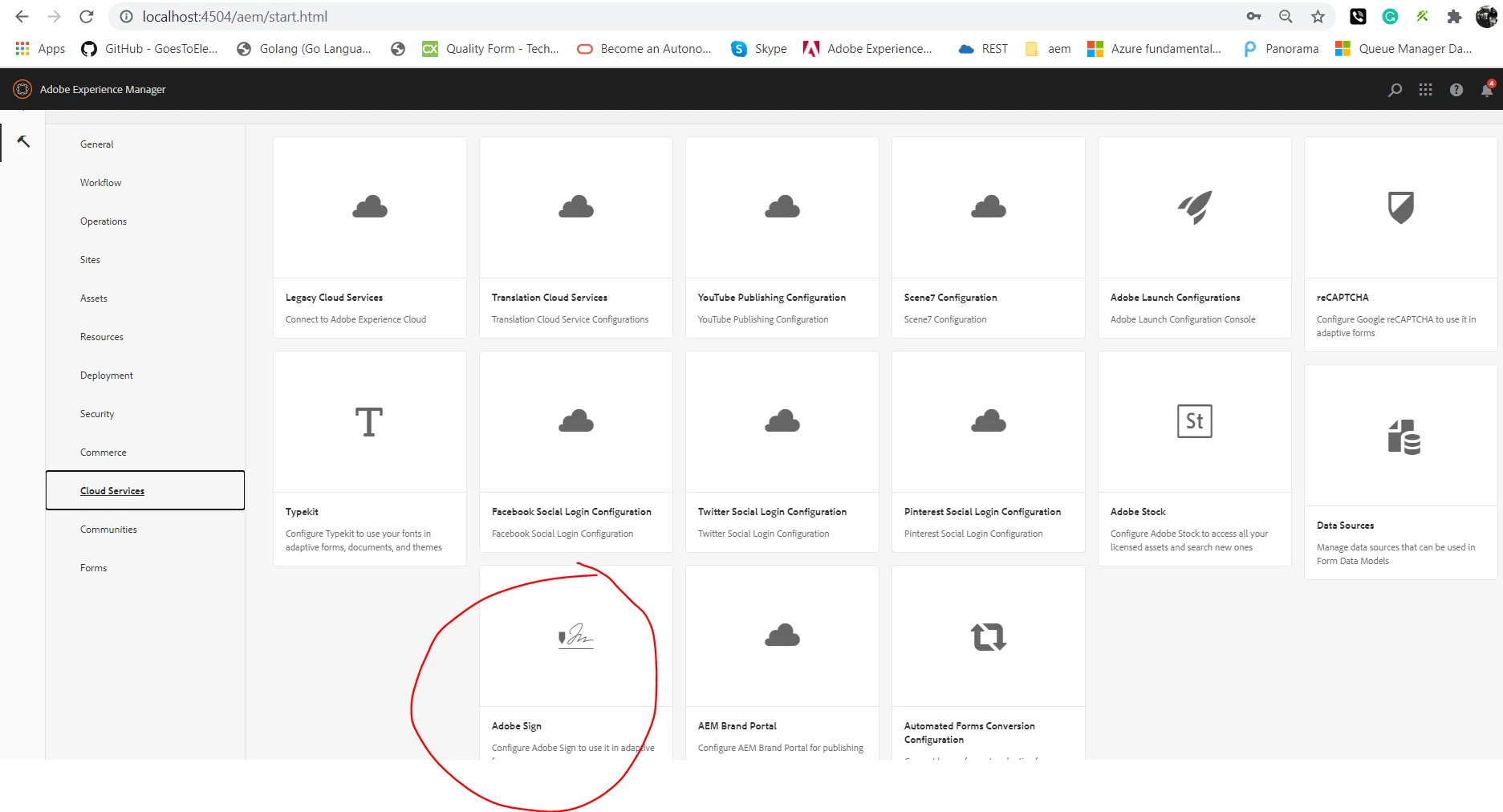1503x812 pixels.
Task: Select Workflow in tools navigation
Action: (100, 183)
